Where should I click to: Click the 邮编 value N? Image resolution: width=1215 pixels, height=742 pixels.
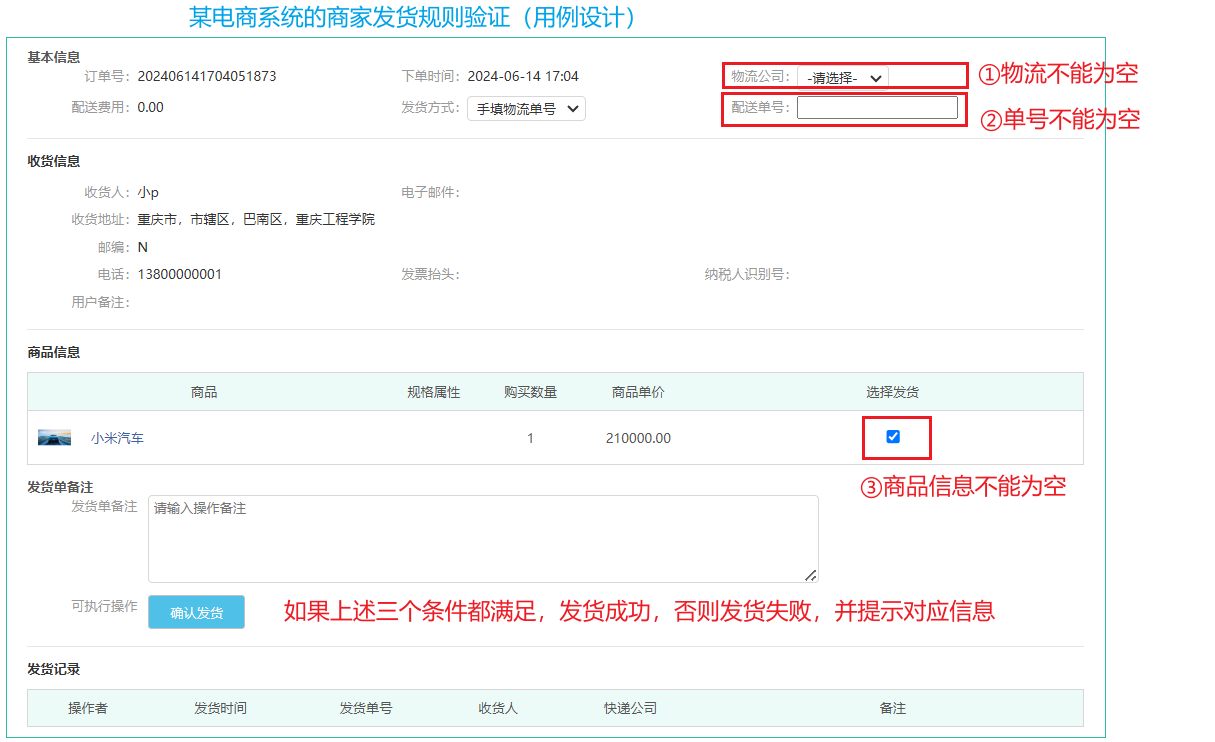click(143, 247)
